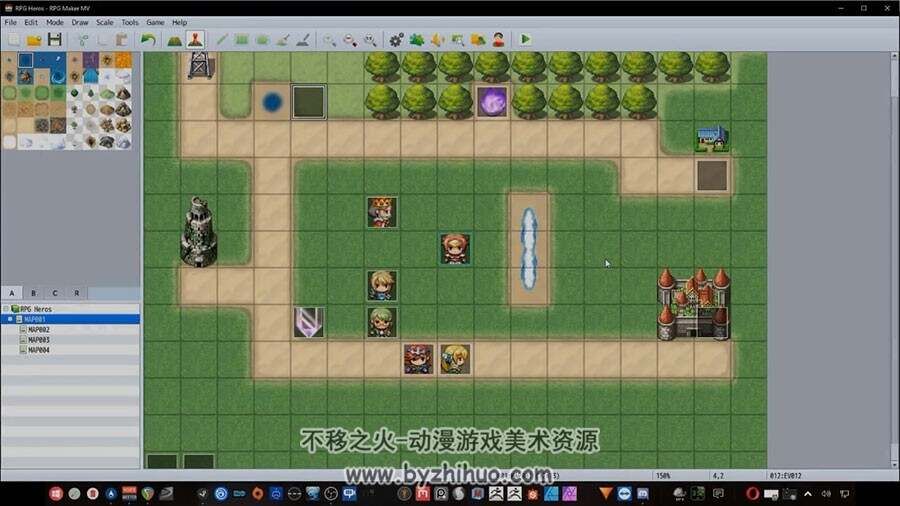Open the Mode menu

click(x=55, y=22)
